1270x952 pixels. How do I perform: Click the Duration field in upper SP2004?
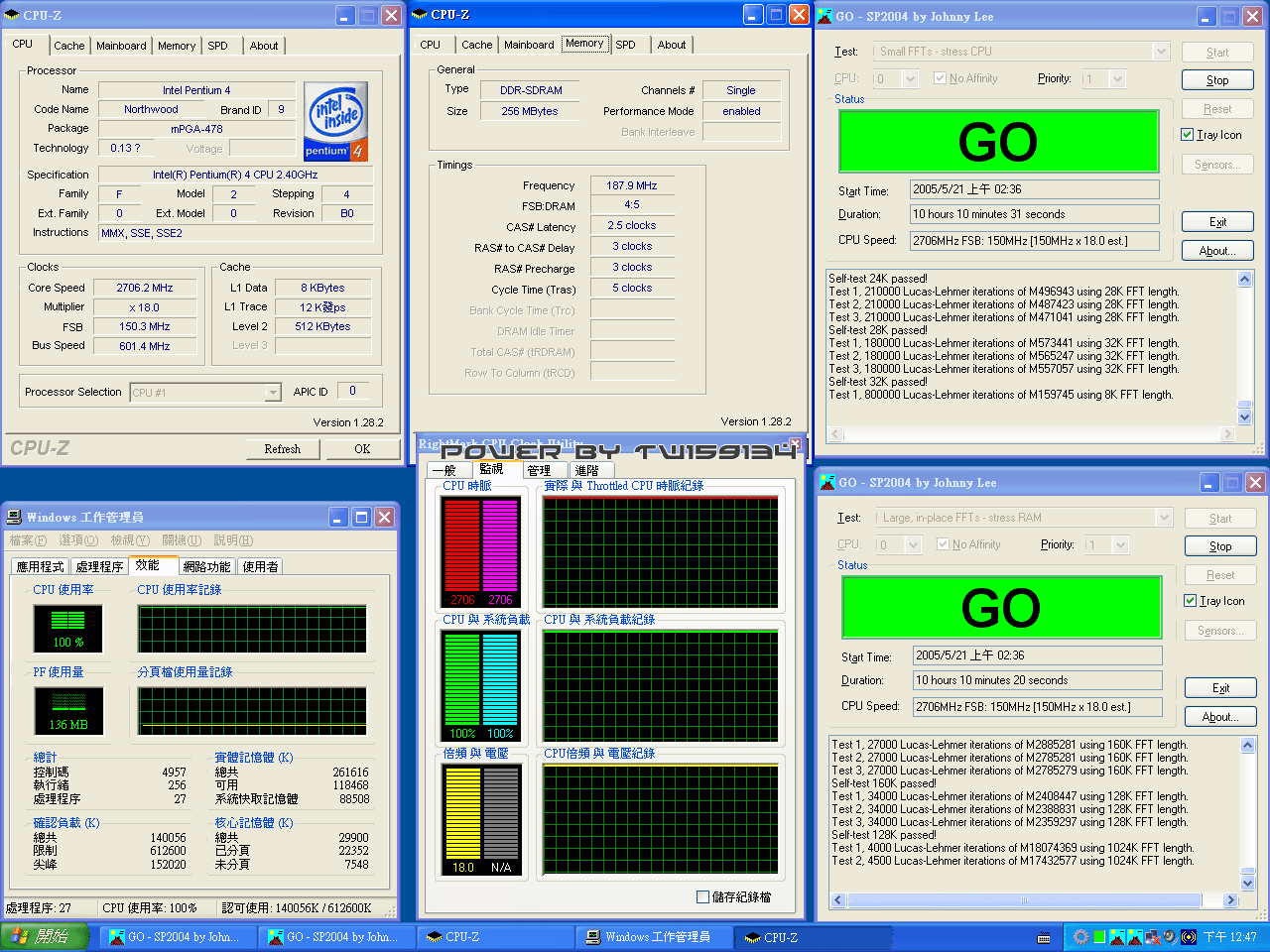click(x=1035, y=214)
